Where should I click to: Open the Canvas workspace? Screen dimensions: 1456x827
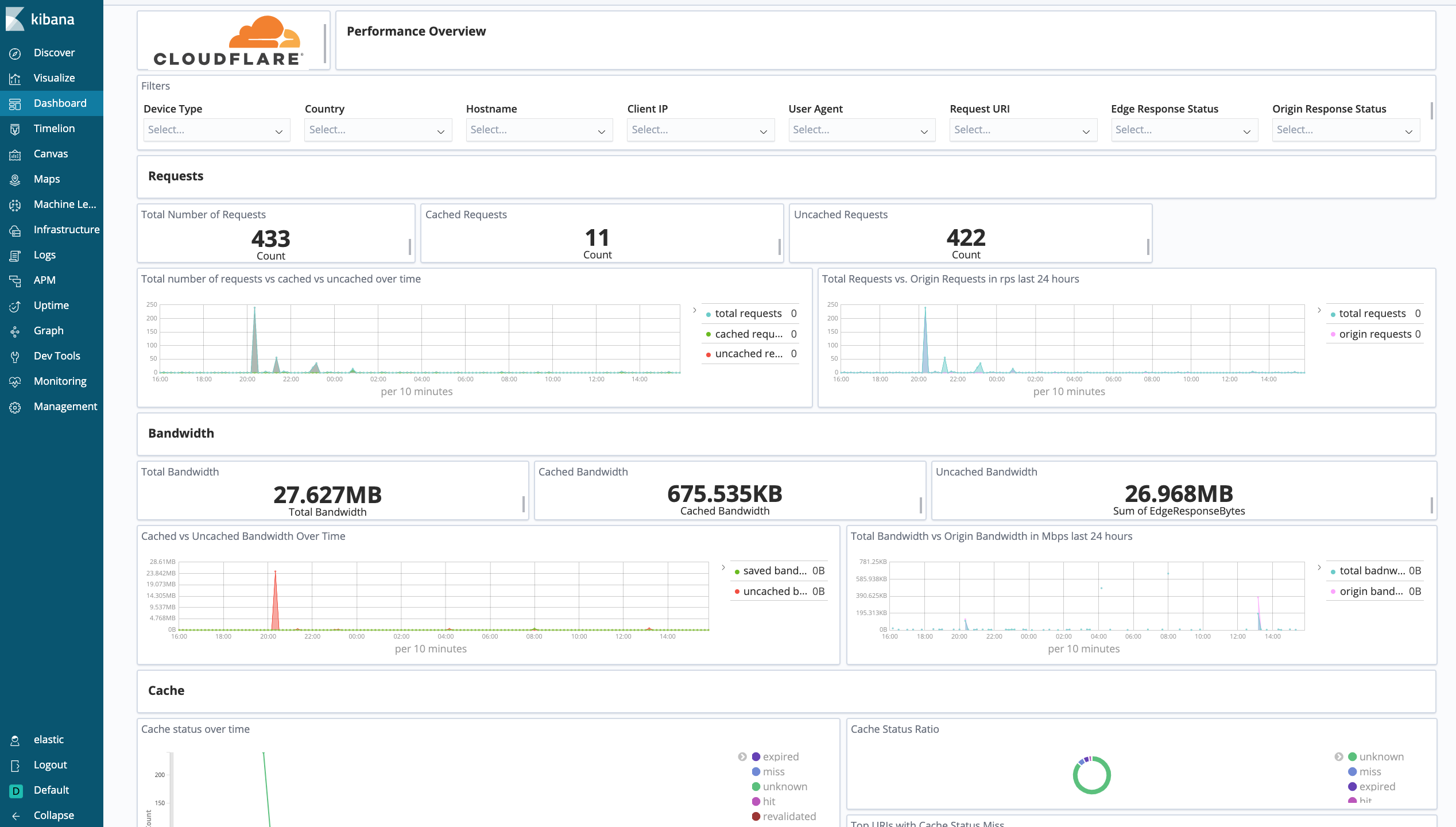(x=51, y=153)
